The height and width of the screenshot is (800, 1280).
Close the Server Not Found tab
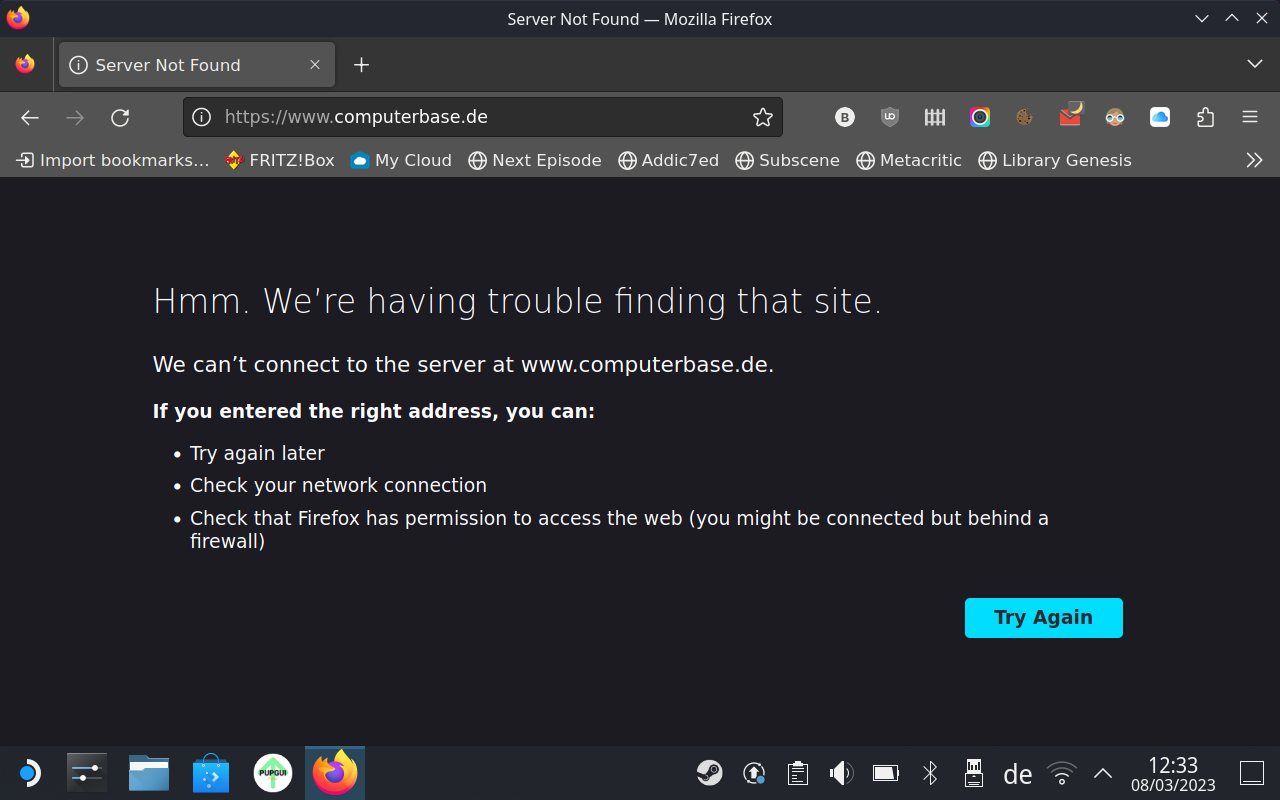click(315, 64)
